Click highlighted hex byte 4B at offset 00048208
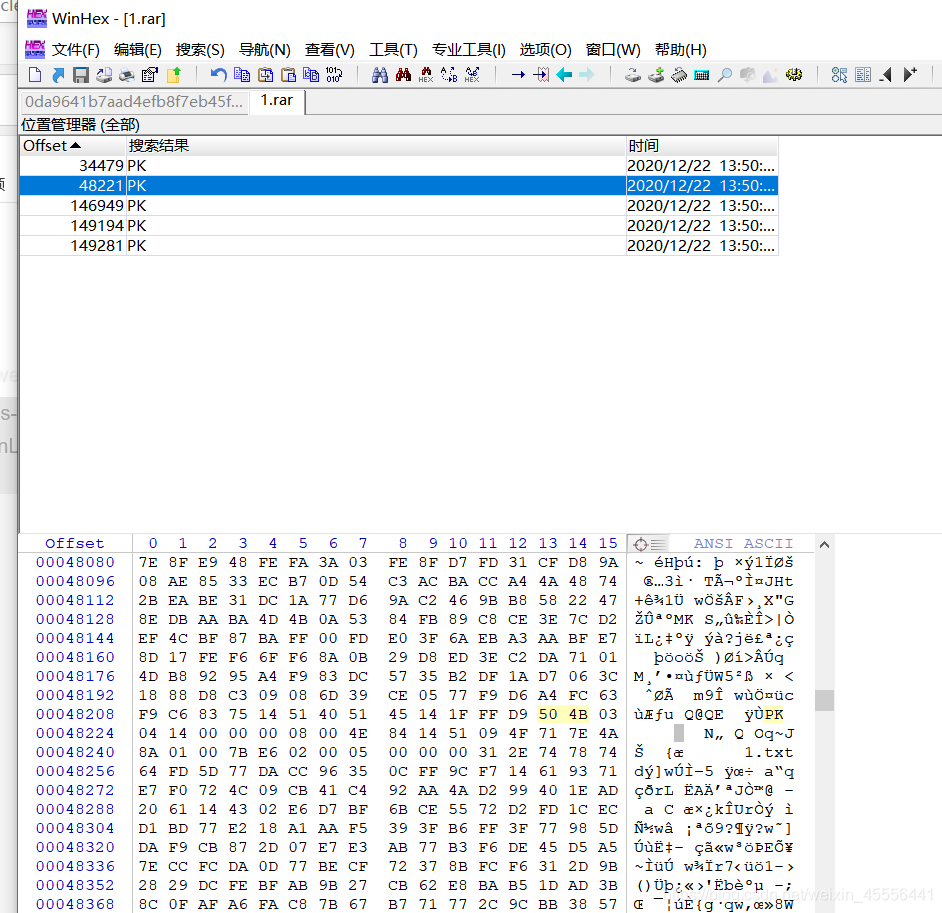The width and height of the screenshot is (942, 913). tap(578, 714)
